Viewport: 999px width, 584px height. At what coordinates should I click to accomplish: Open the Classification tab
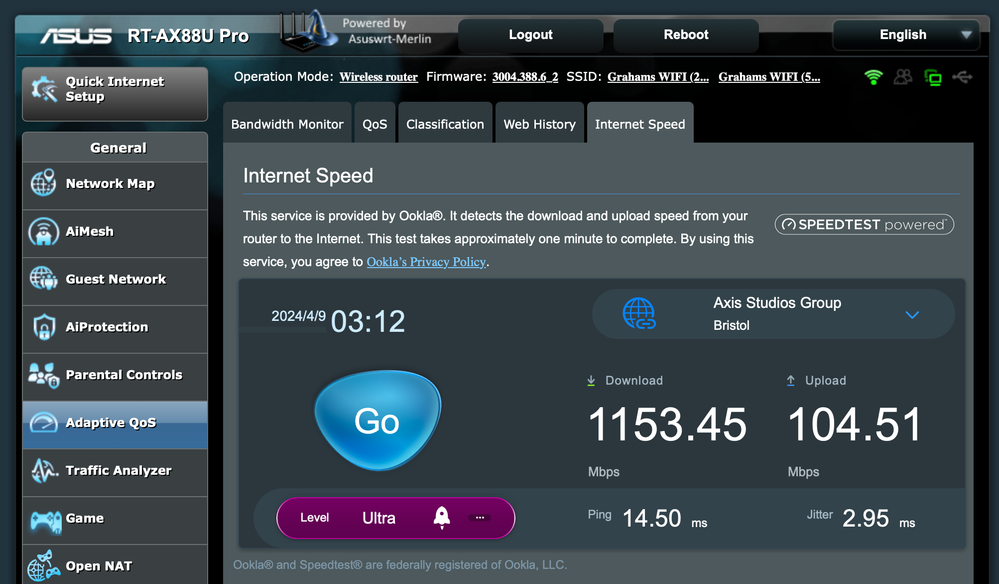click(445, 124)
